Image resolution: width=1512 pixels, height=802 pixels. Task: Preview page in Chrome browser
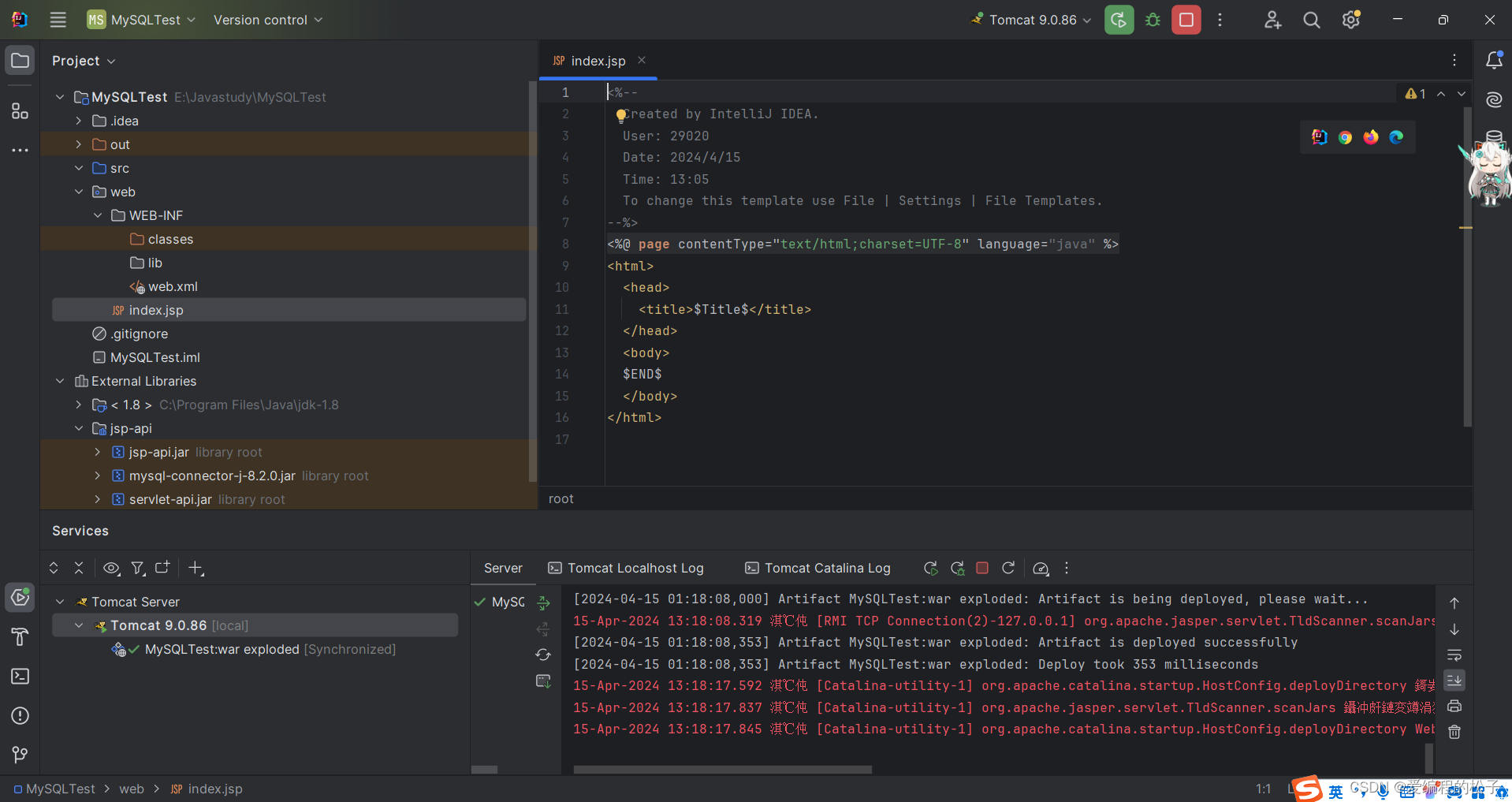(1345, 137)
